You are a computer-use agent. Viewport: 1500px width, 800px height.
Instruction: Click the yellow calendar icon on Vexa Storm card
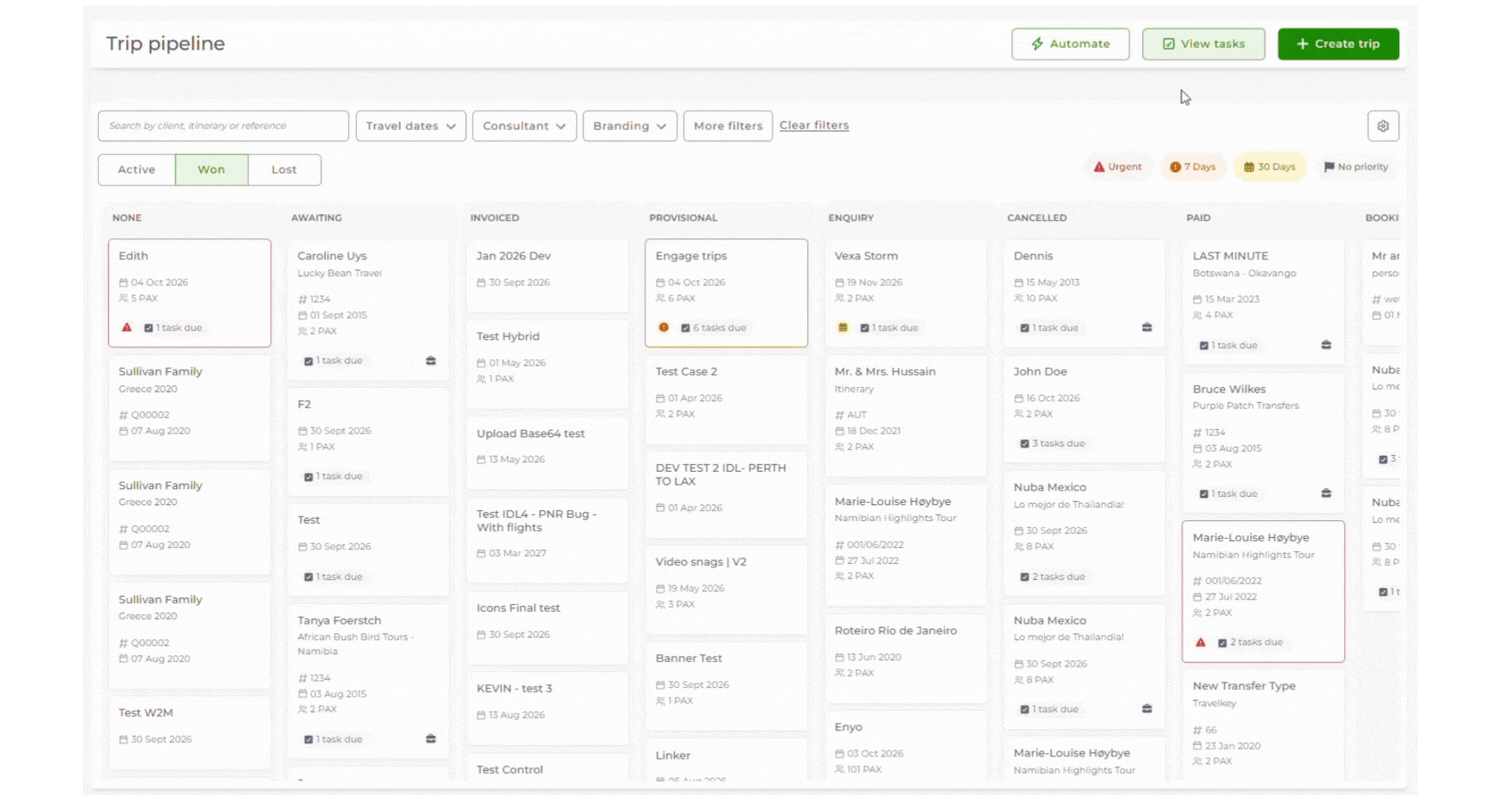843,327
